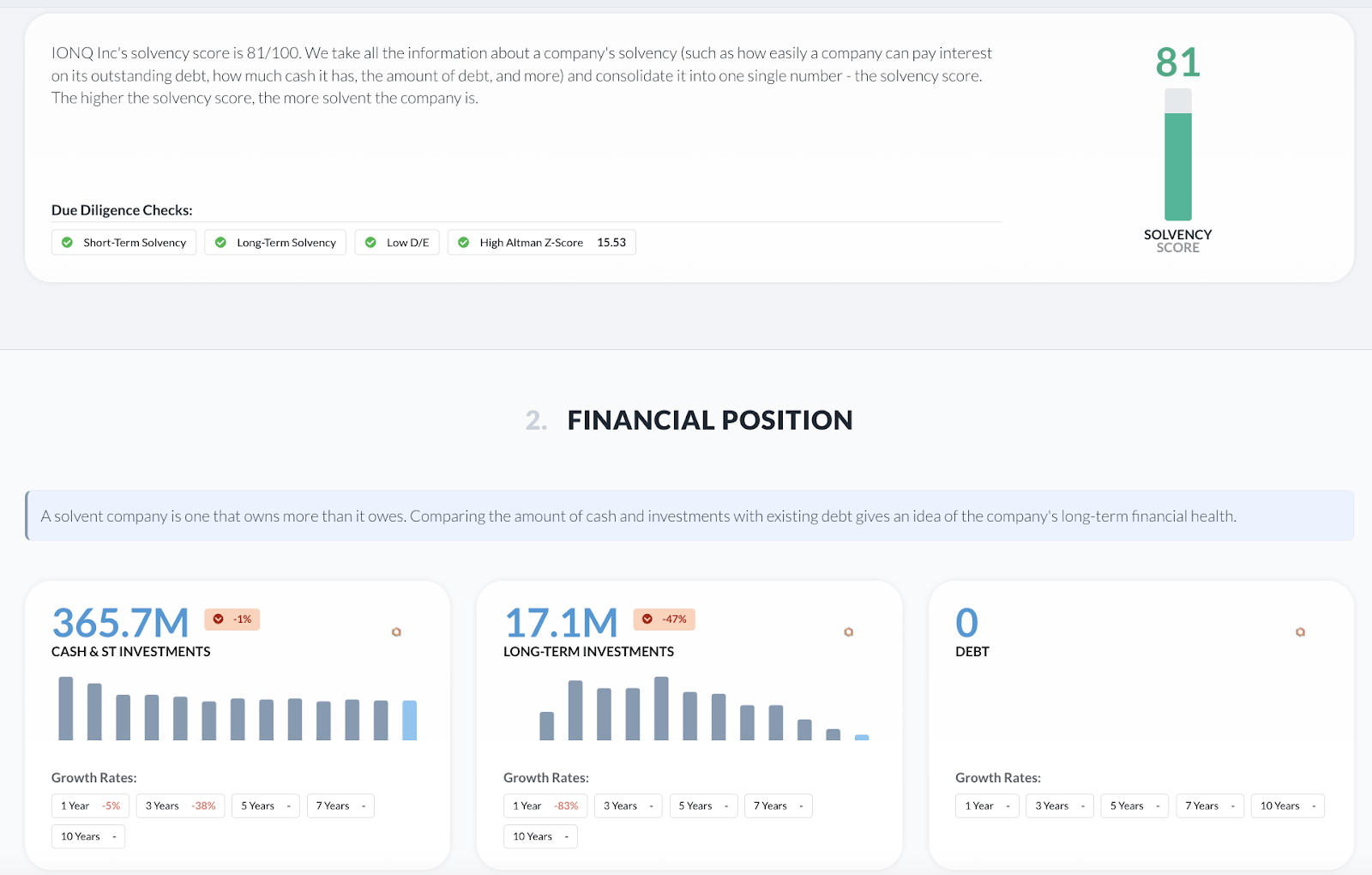
Task: Click the Due Diligence Checks heading
Action: pos(121,209)
